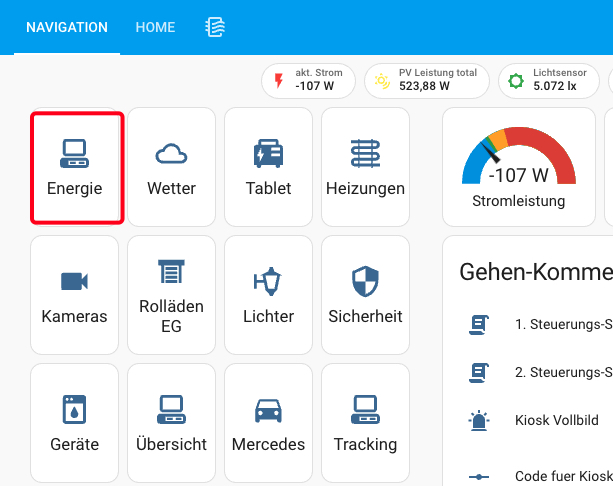613x486 pixels.
Task: Select the Kiosk Vollbild entry
Action: point(556,420)
